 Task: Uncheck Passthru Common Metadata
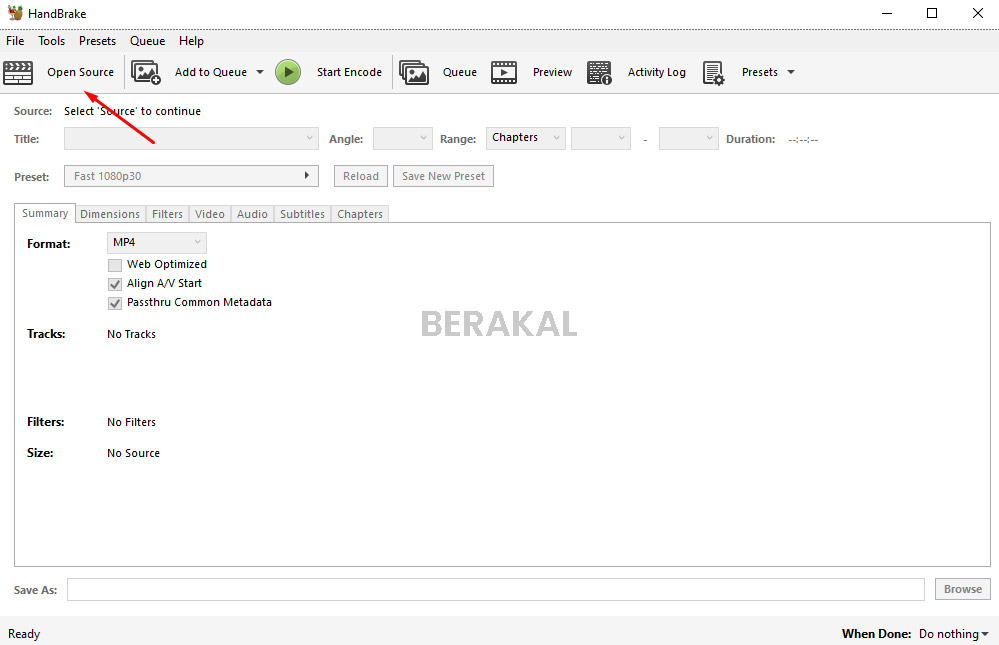[115, 303]
